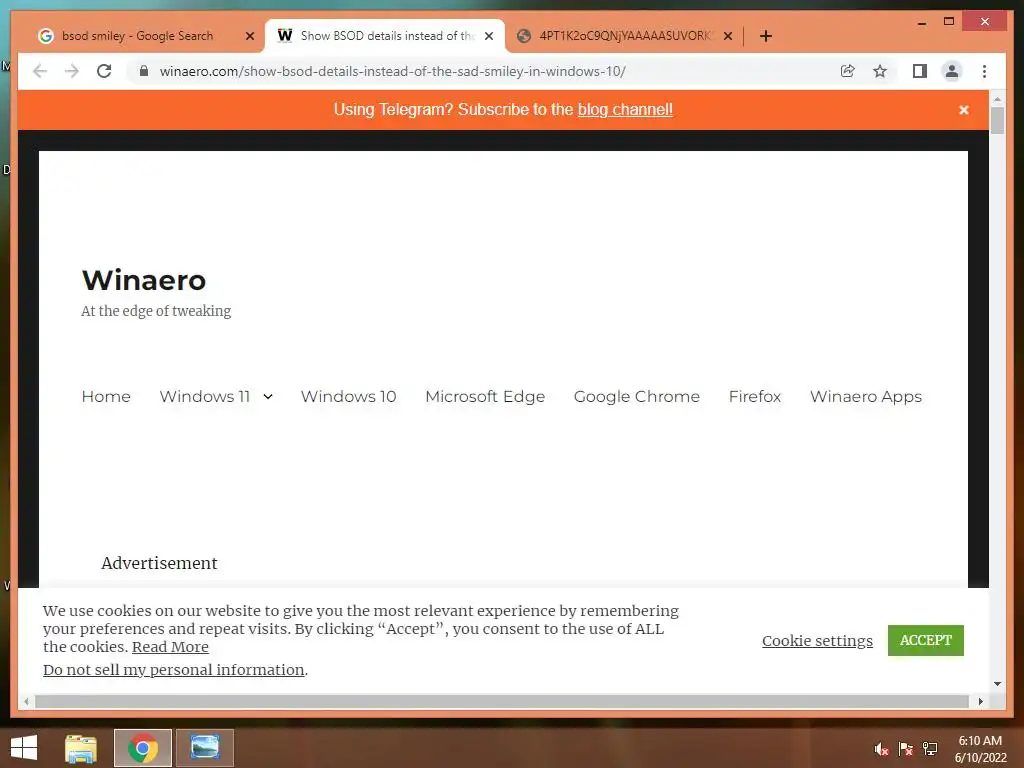Open Cookie settings
1024x768 pixels.
pyautogui.click(x=817, y=641)
